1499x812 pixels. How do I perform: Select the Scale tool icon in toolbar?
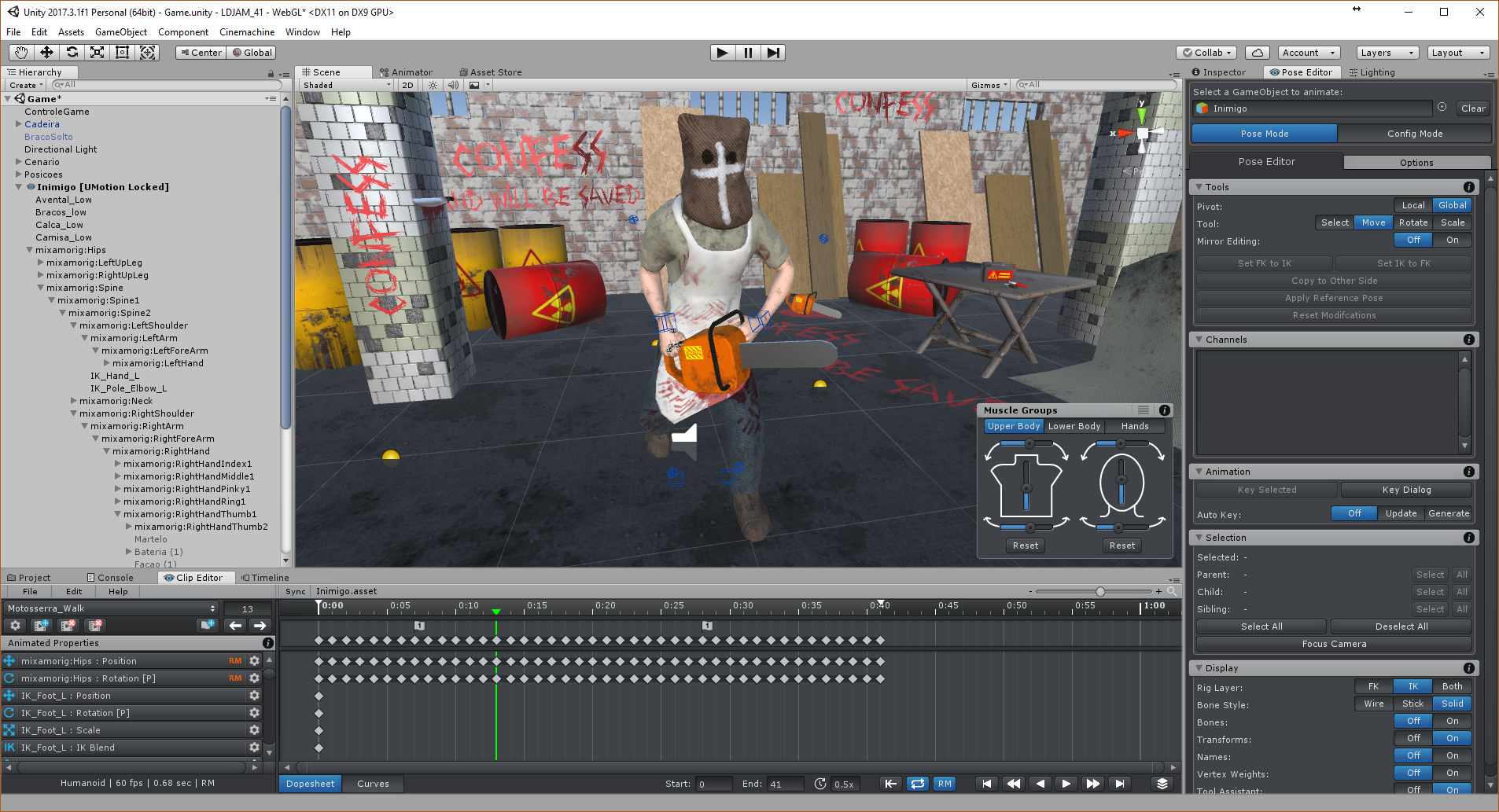click(x=97, y=53)
